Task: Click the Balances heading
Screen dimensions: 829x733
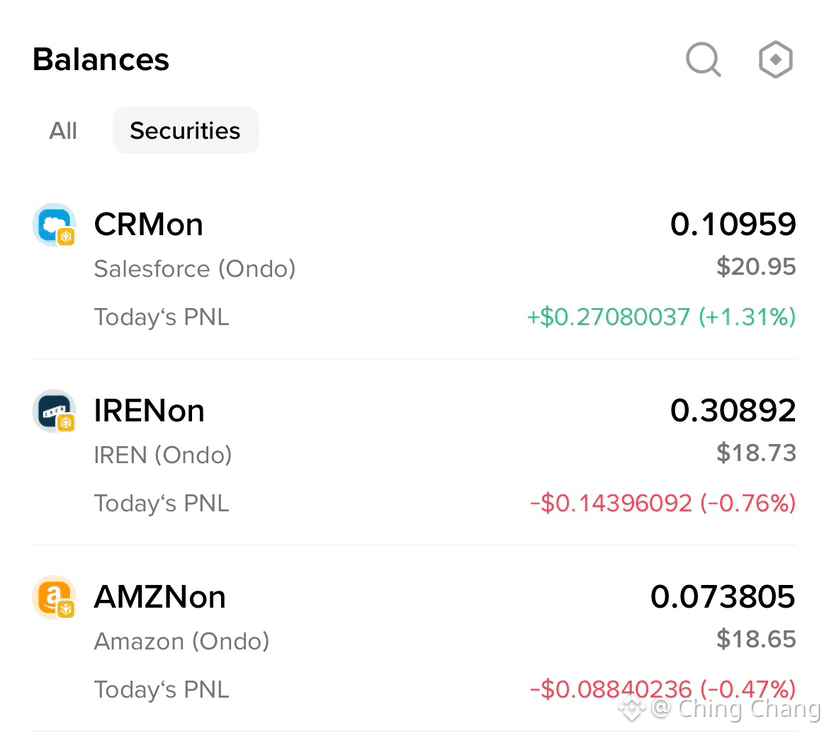Action: pyautogui.click(x=101, y=59)
